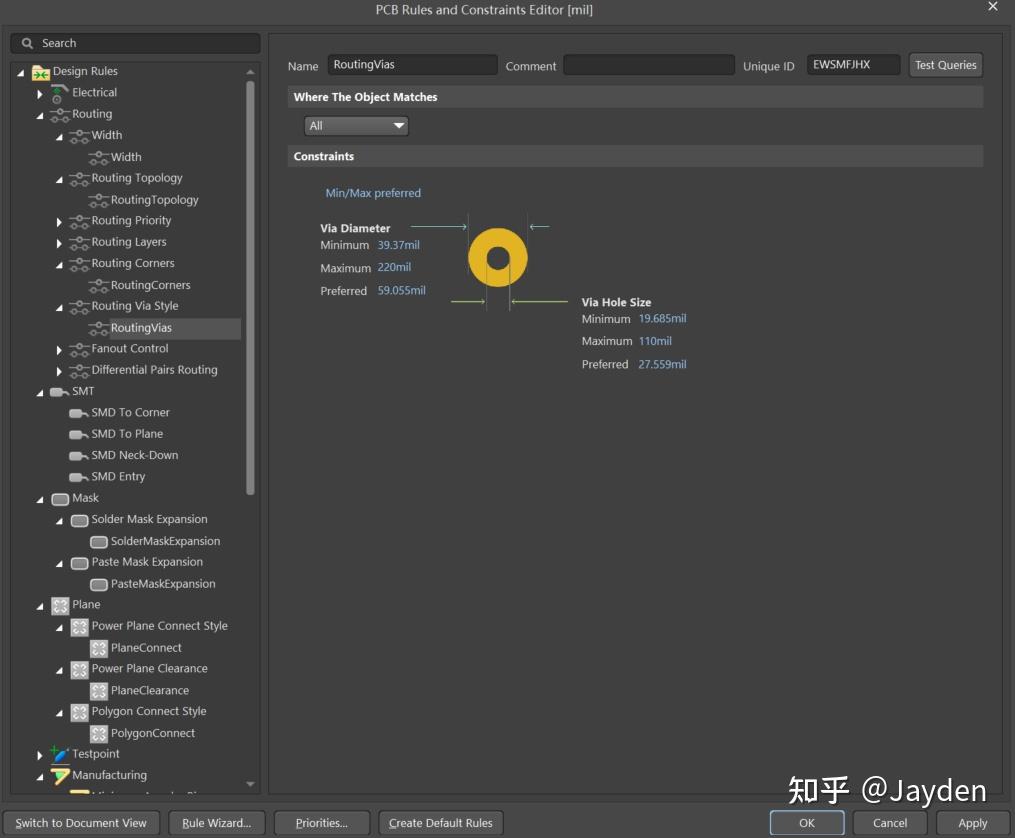Expand the Routing Layers node

click(x=59, y=243)
